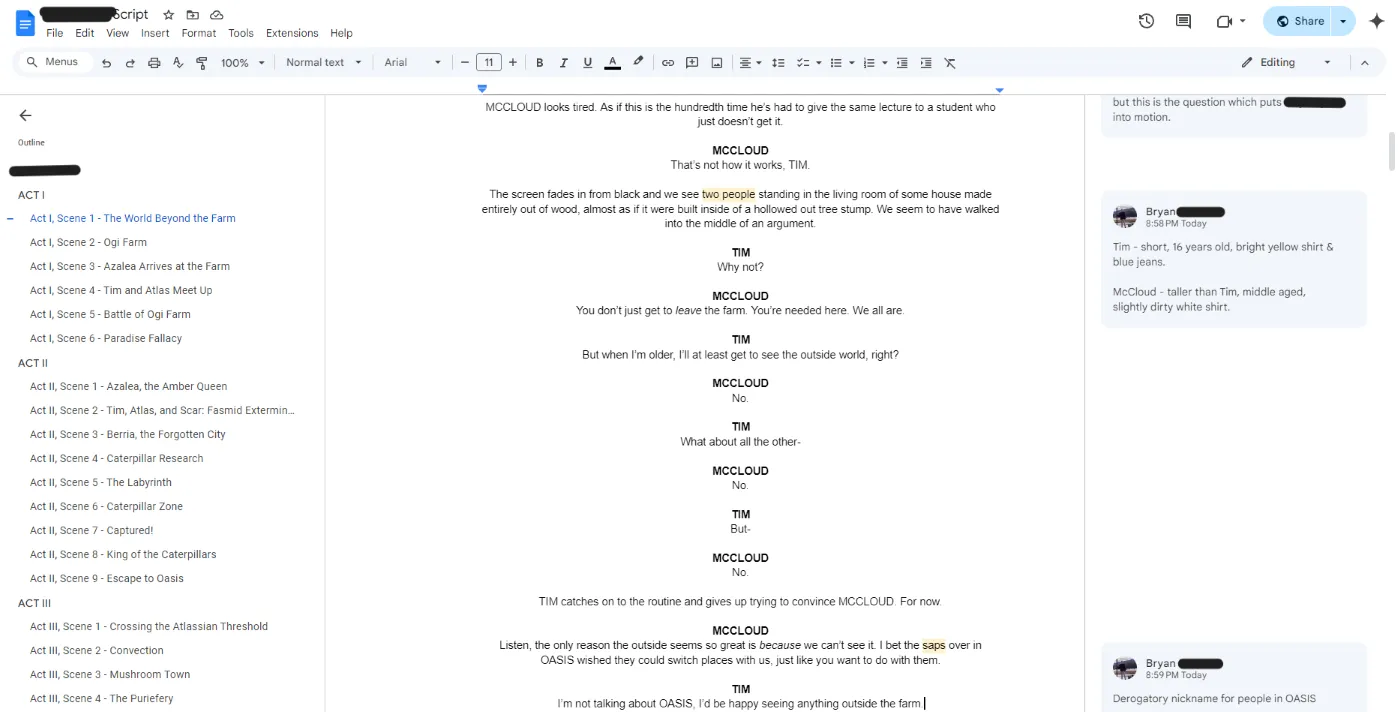Screen dimensions: 1398x712
Task: Open the zoom level dropdown
Action: coord(243,63)
